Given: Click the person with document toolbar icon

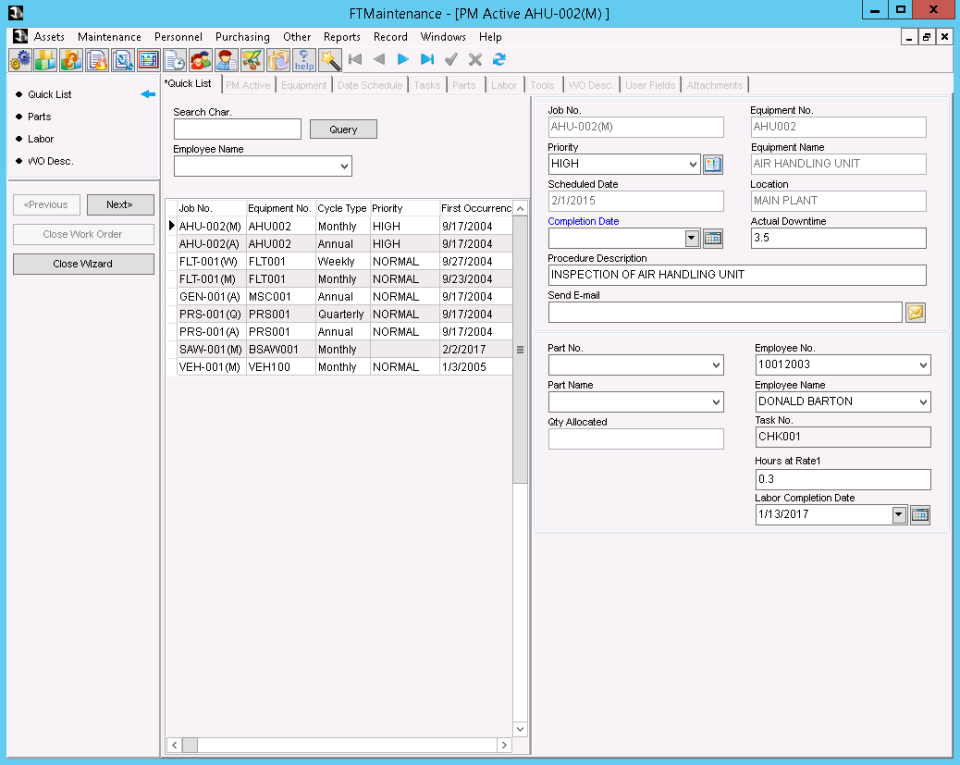Looking at the screenshot, I should click(x=226, y=60).
